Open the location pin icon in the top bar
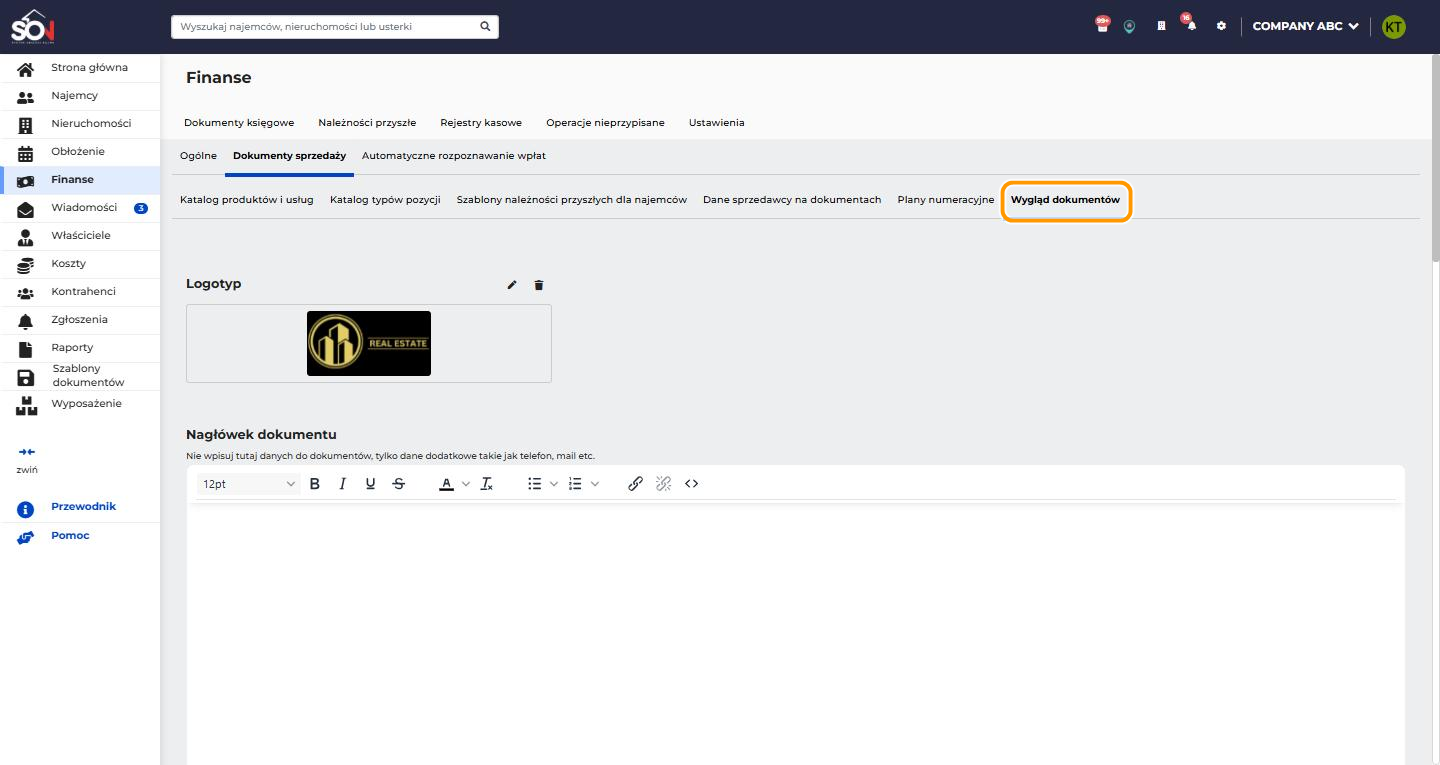Screen dimensions: 1440x765 click(1130, 27)
